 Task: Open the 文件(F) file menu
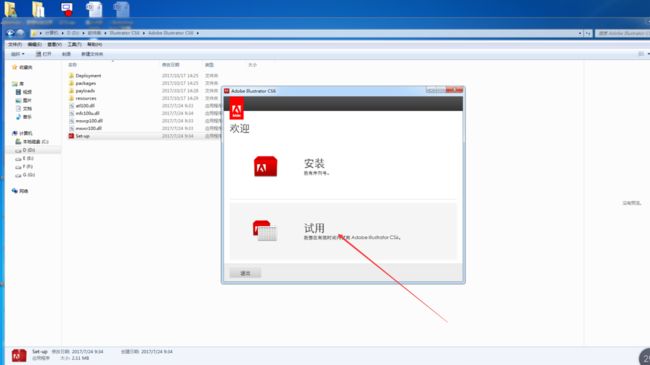coord(15,44)
